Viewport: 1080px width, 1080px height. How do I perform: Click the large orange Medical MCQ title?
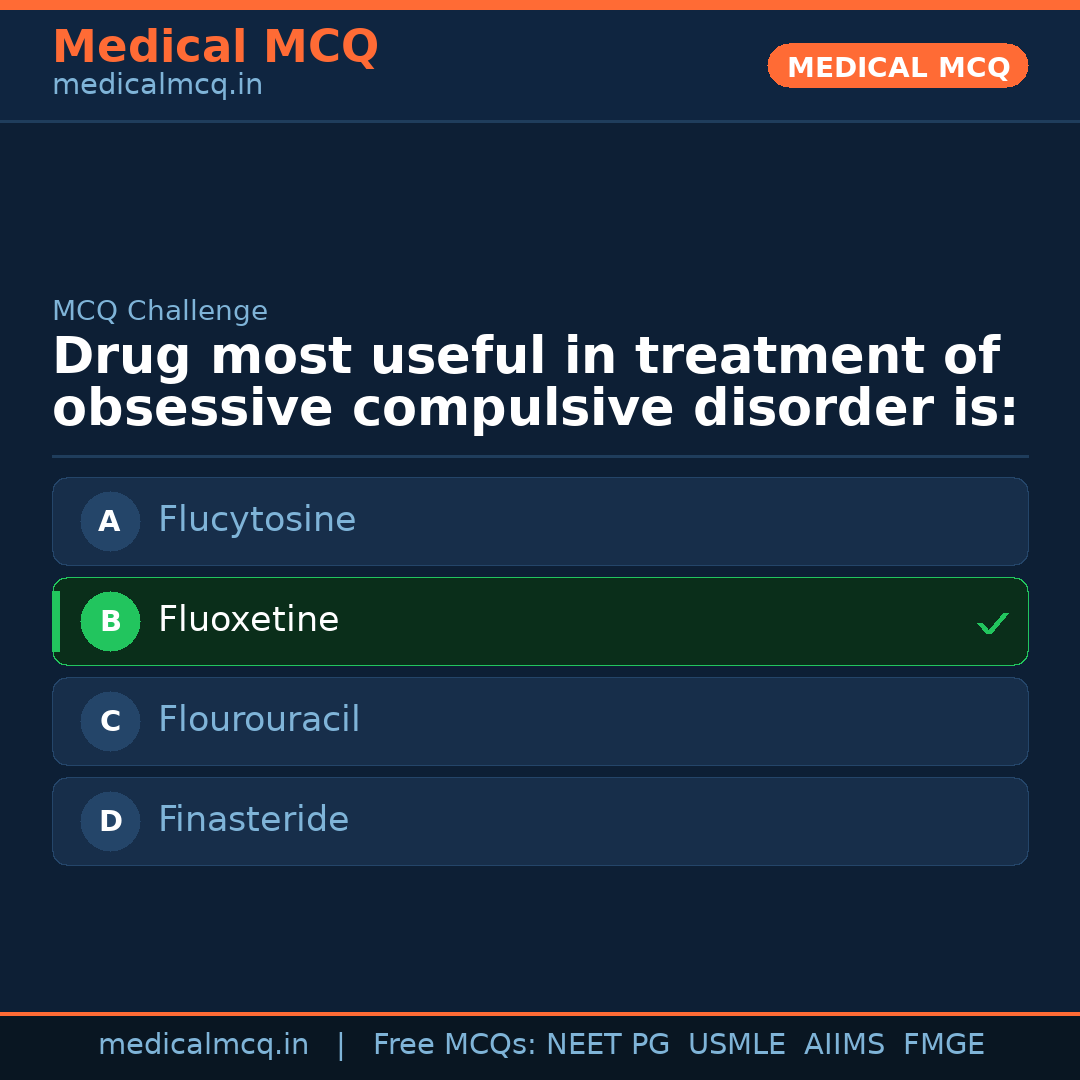pyautogui.click(x=215, y=47)
